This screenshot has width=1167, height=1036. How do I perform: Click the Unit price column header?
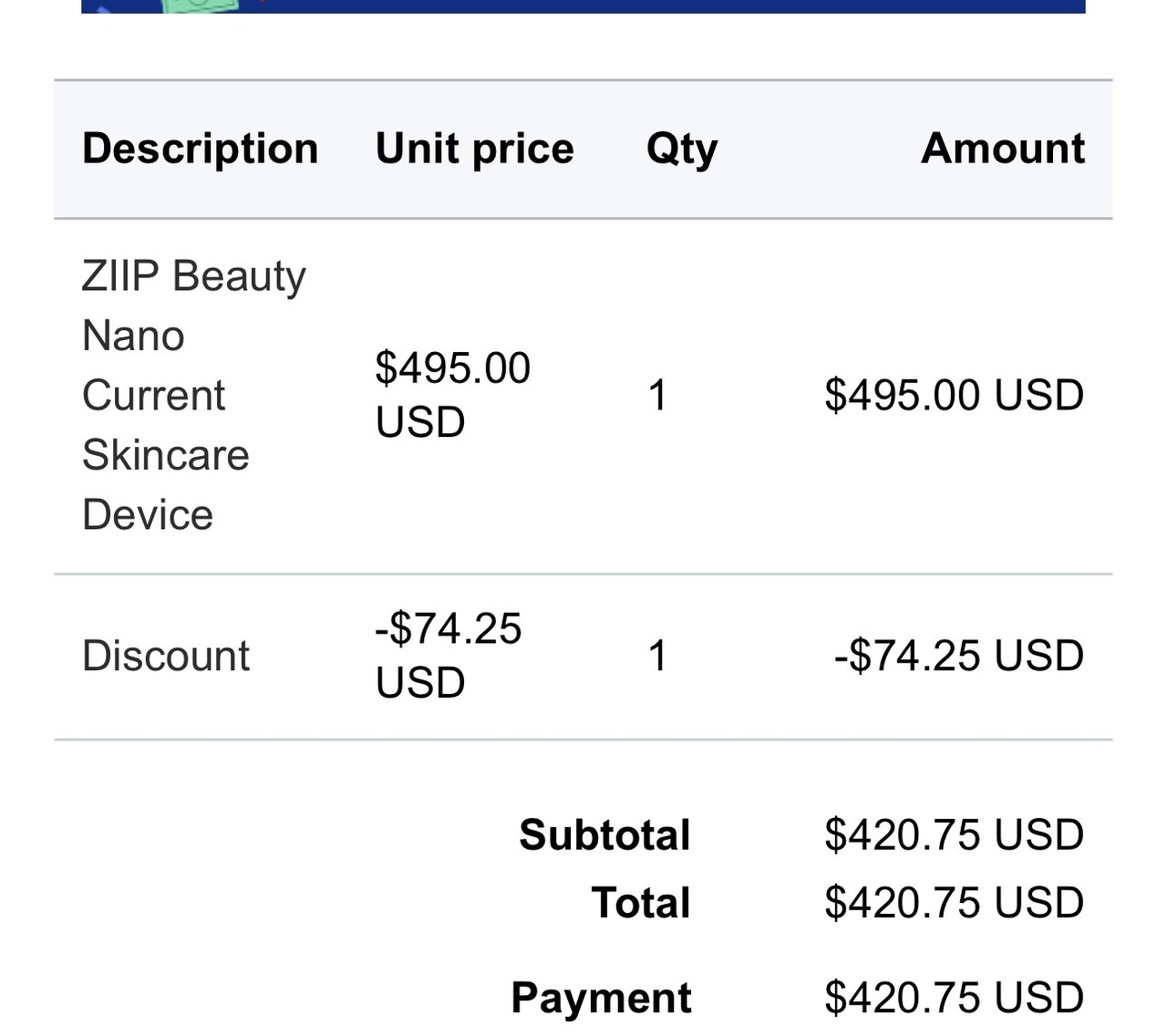pyautogui.click(x=474, y=149)
